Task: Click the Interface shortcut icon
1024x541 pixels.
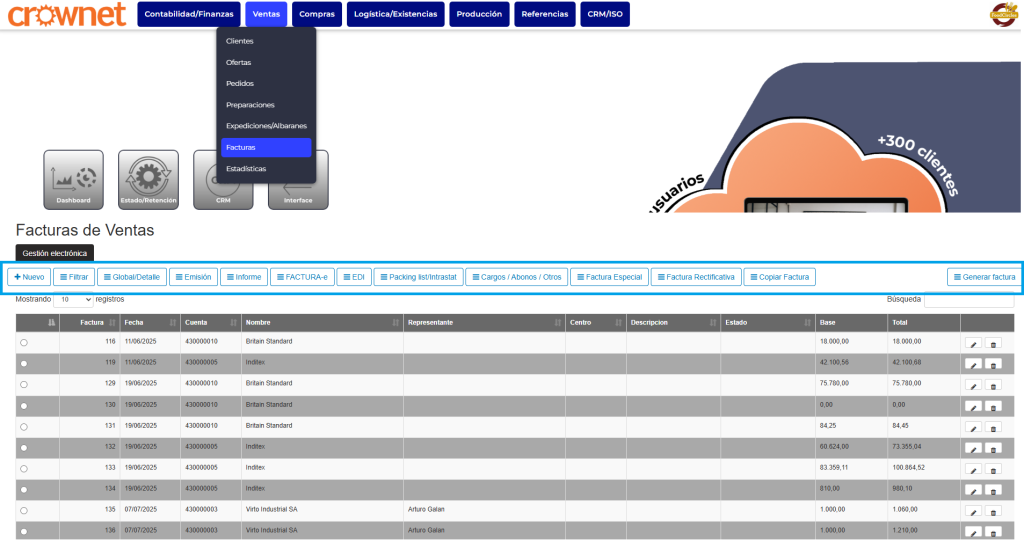Action: [x=298, y=190]
